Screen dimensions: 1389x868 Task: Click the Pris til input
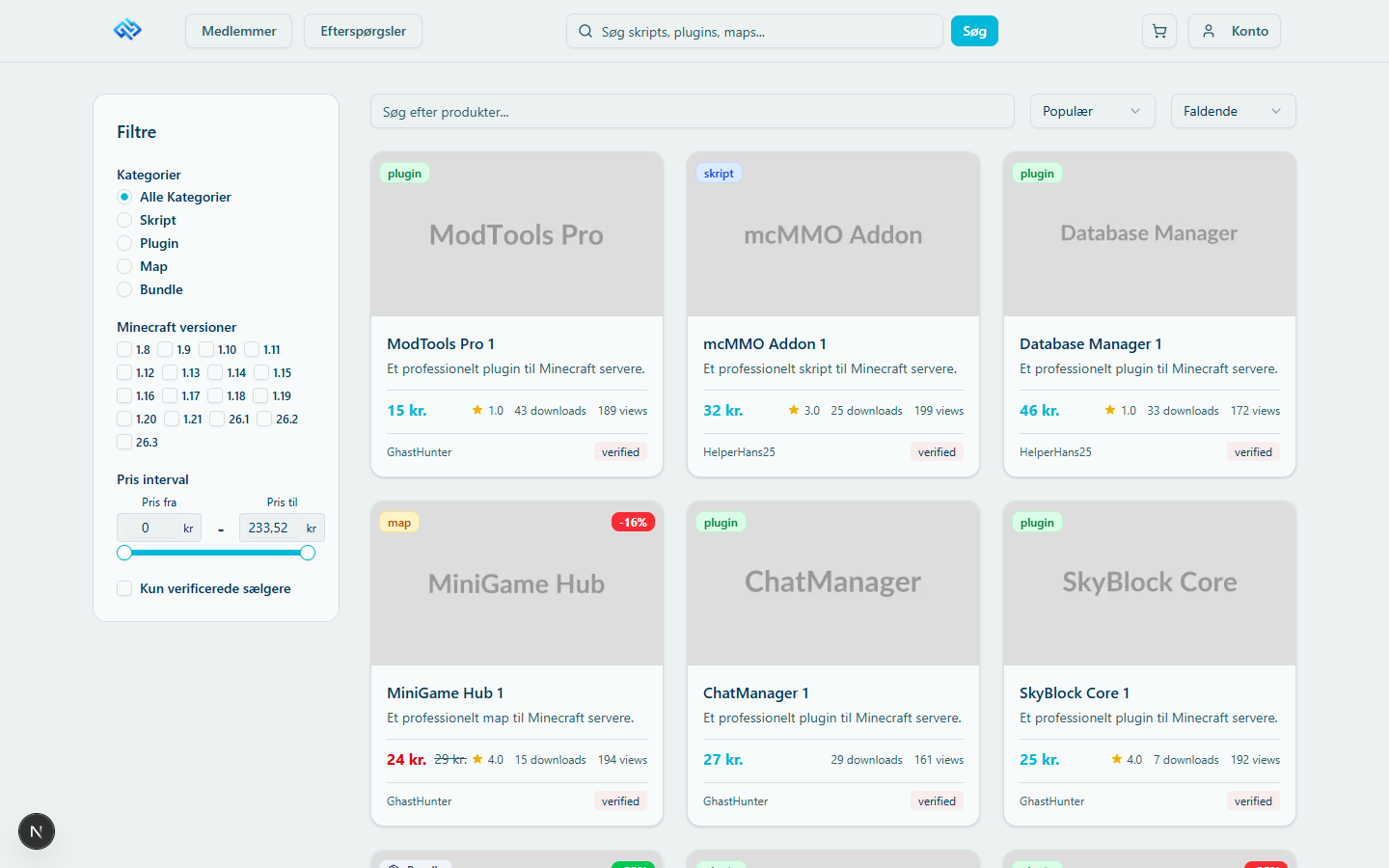pyautogui.click(x=282, y=528)
